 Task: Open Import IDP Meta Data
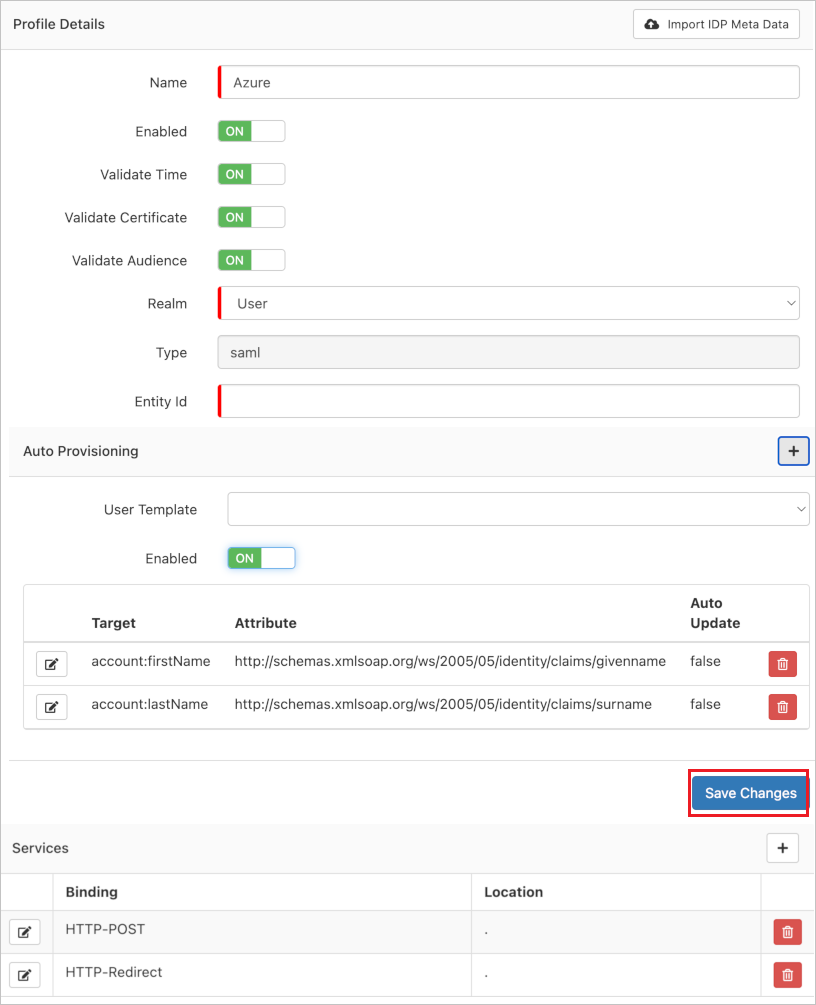[x=716, y=24]
